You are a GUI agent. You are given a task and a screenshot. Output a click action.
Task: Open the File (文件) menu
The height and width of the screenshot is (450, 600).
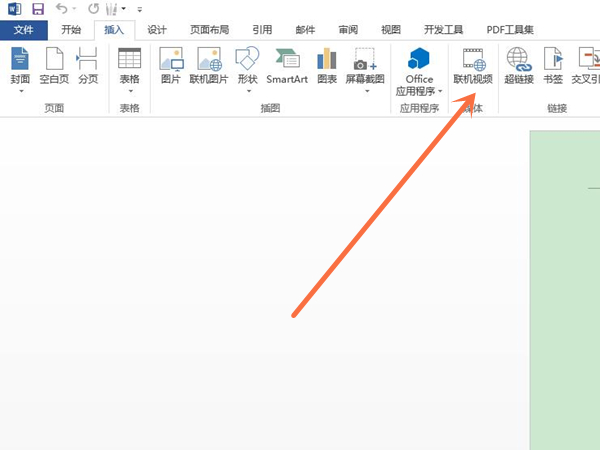tap(24, 30)
